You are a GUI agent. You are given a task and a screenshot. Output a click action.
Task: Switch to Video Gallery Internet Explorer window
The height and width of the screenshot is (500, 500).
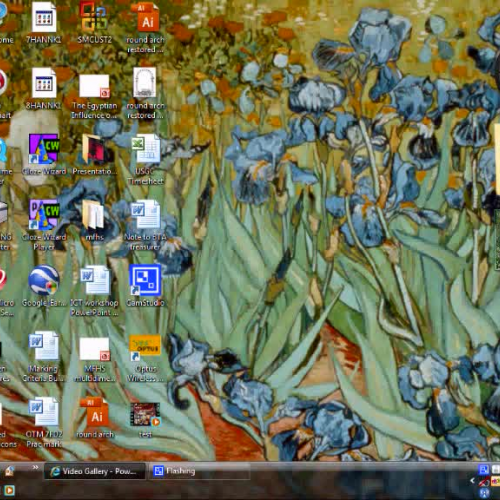95,471
